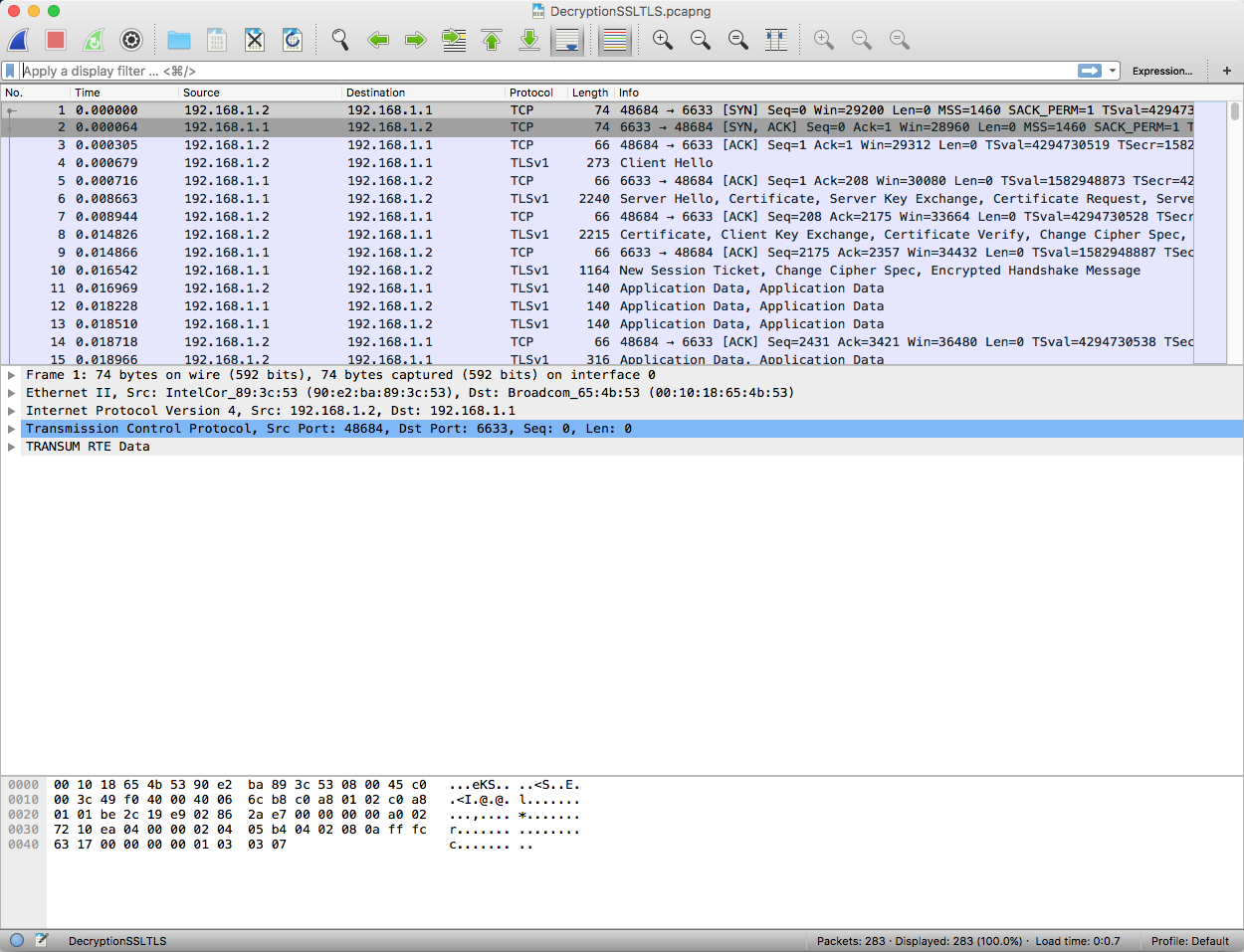Open a capture file using the folder icon
The width and height of the screenshot is (1244, 952).
coord(179,40)
